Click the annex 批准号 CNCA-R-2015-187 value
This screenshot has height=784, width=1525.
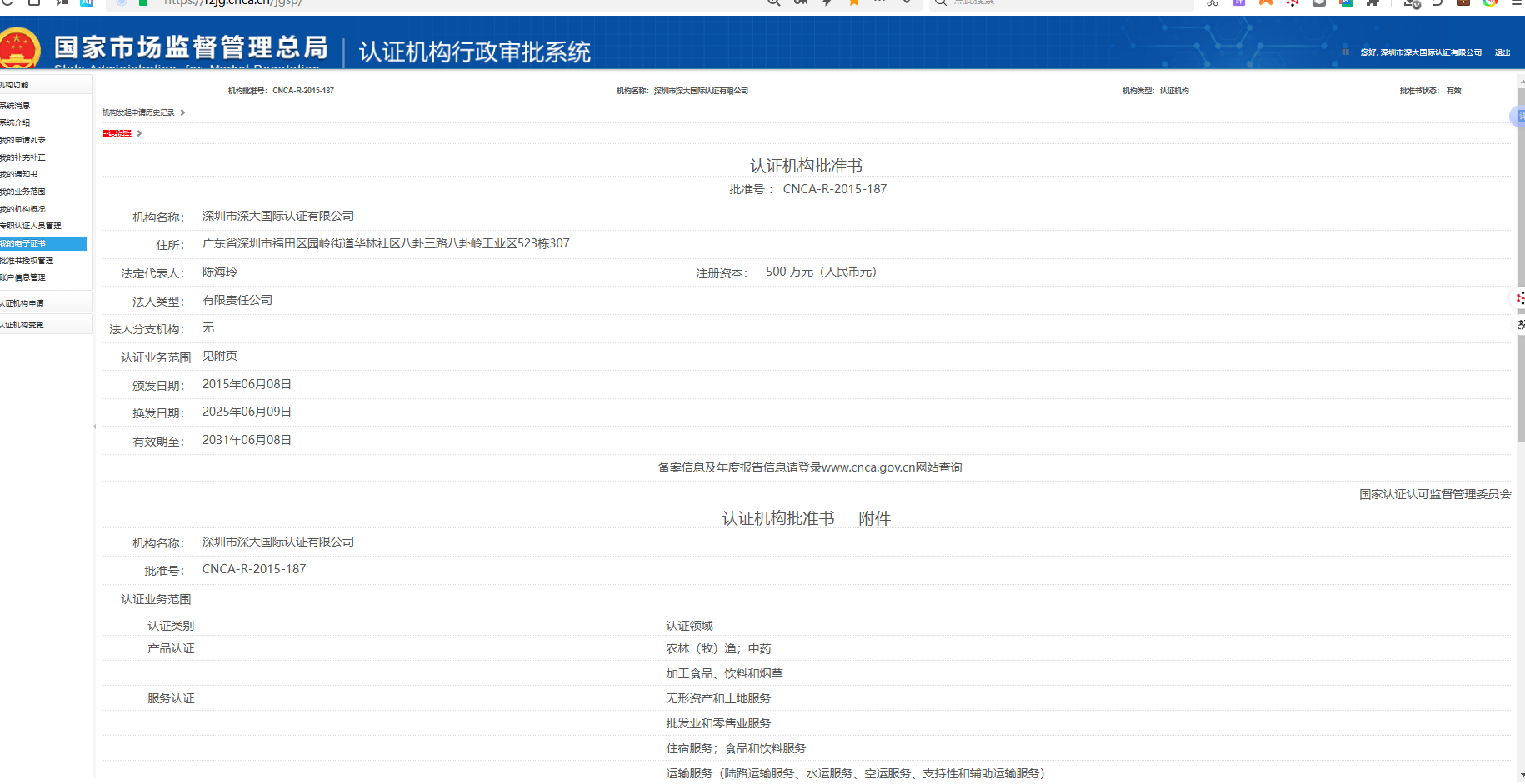(254, 569)
